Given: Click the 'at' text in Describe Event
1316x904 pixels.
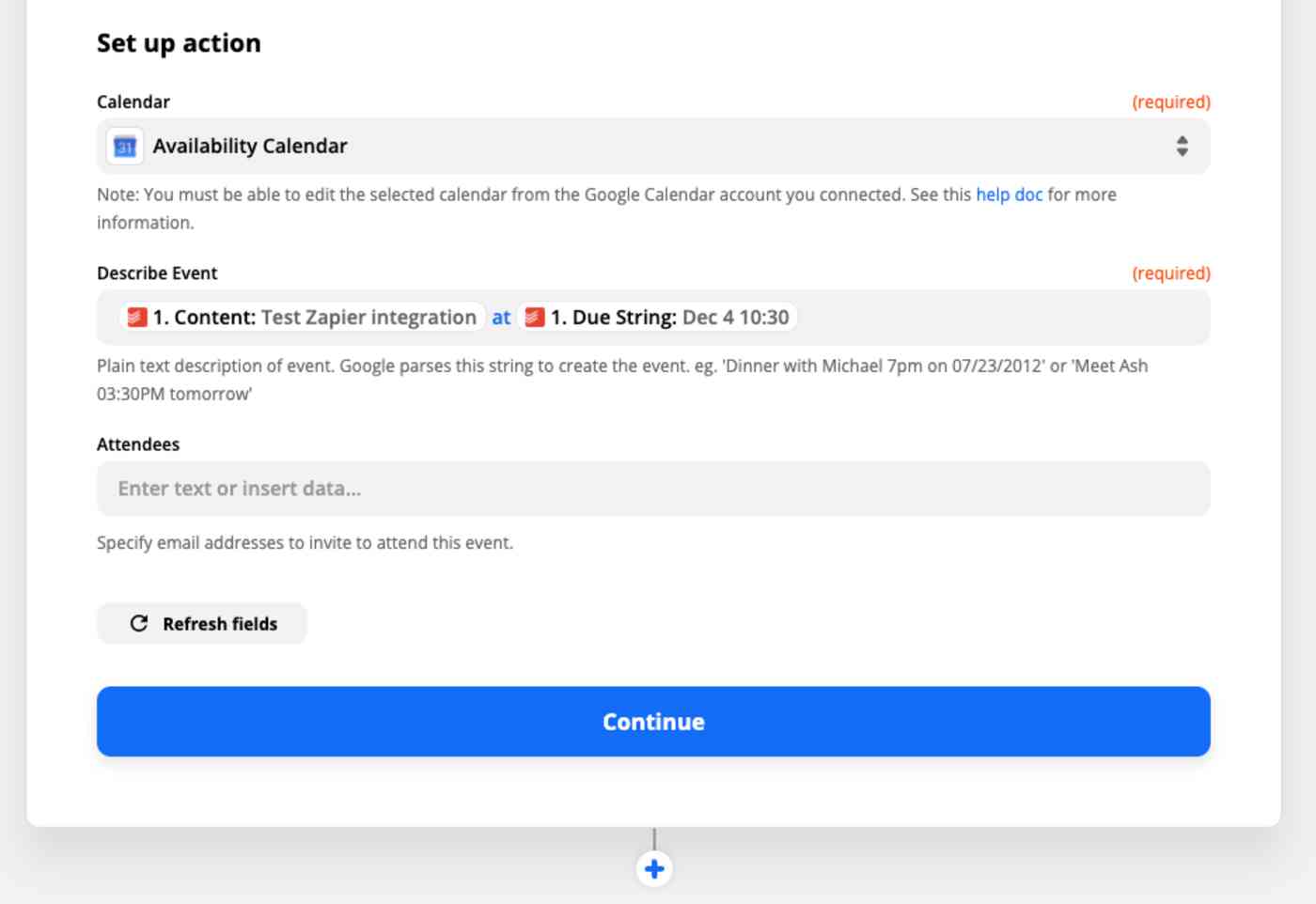Looking at the screenshot, I should click(x=501, y=318).
